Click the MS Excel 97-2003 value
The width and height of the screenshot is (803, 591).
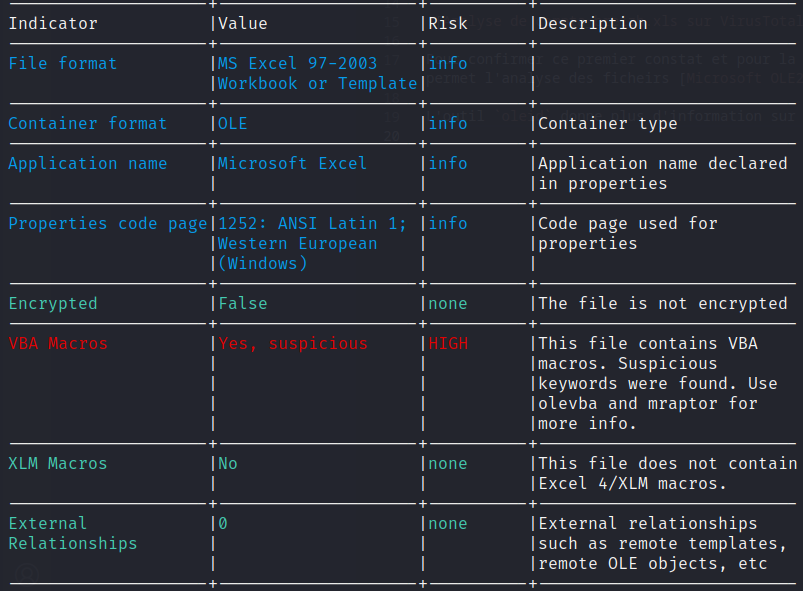pyautogui.click(x=298, y=63)
